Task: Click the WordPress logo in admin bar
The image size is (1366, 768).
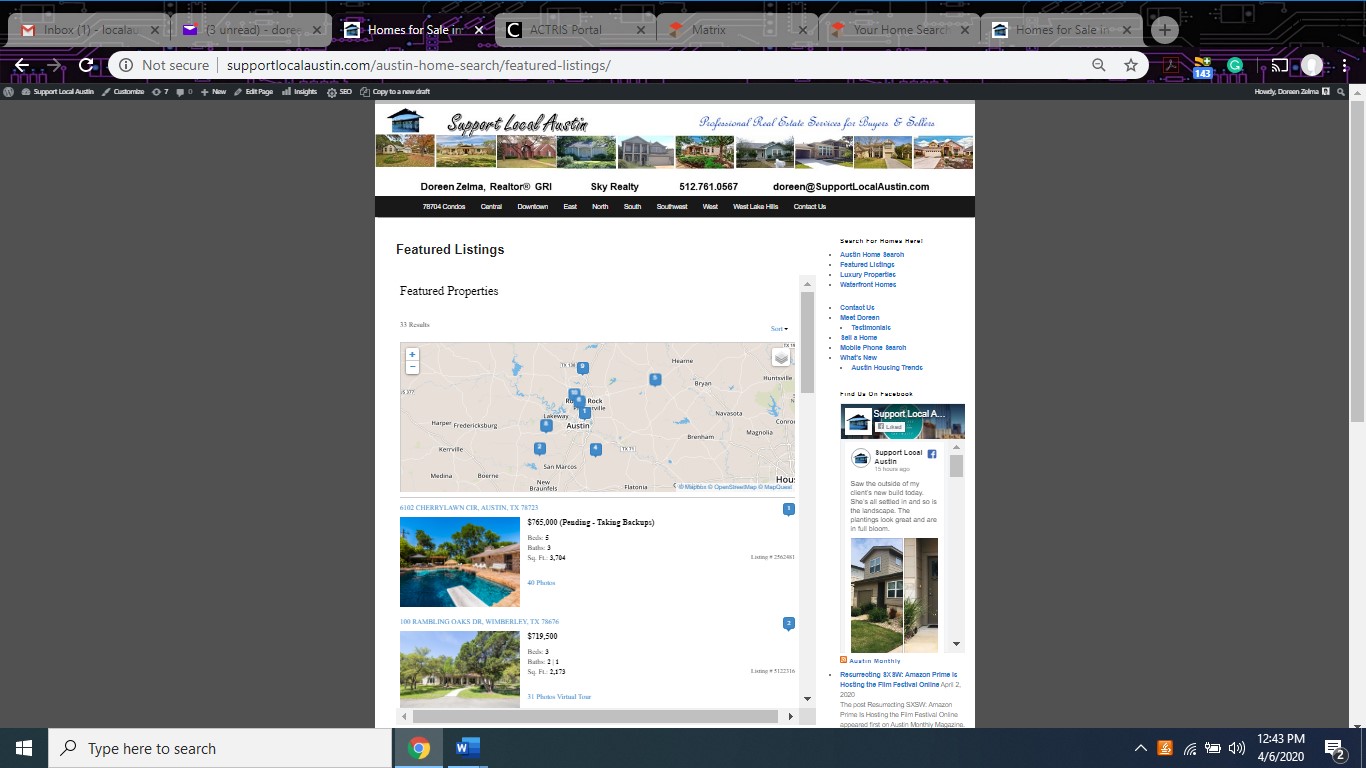Action: tap(9, 91)
